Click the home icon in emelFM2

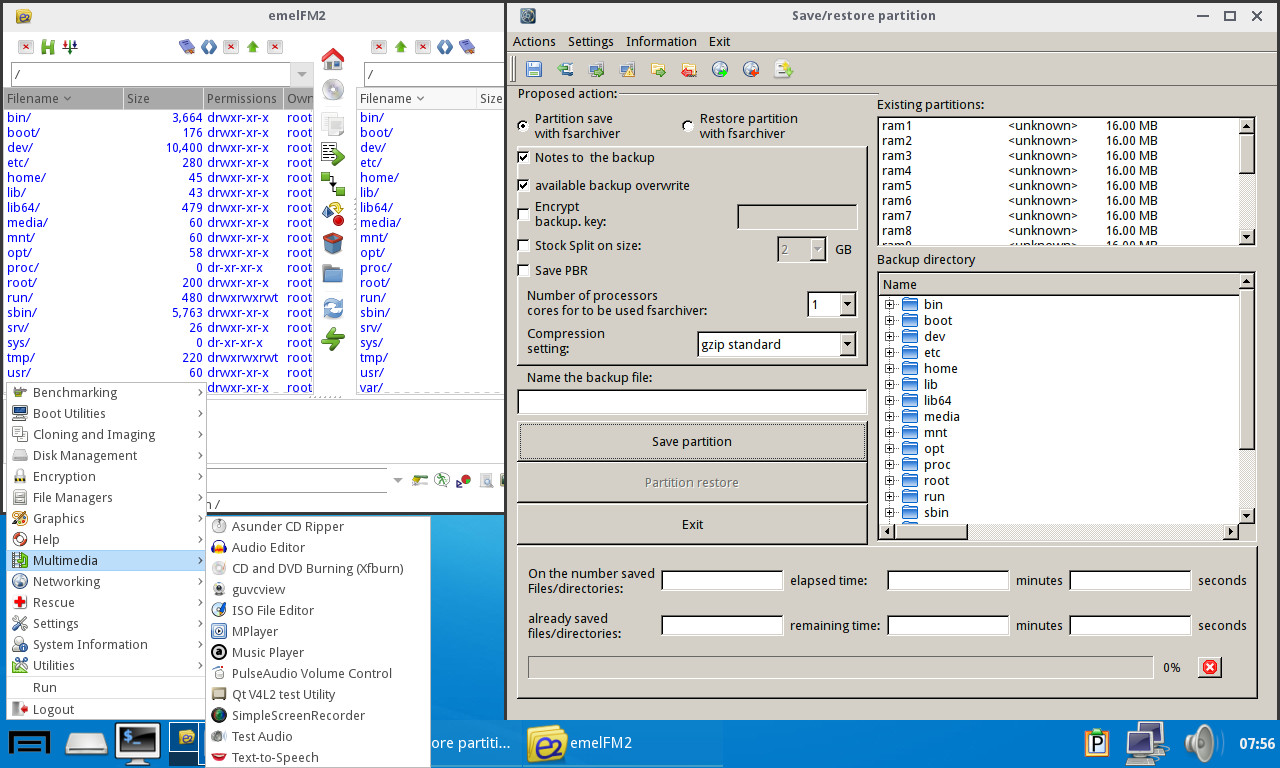pos(332,58)
